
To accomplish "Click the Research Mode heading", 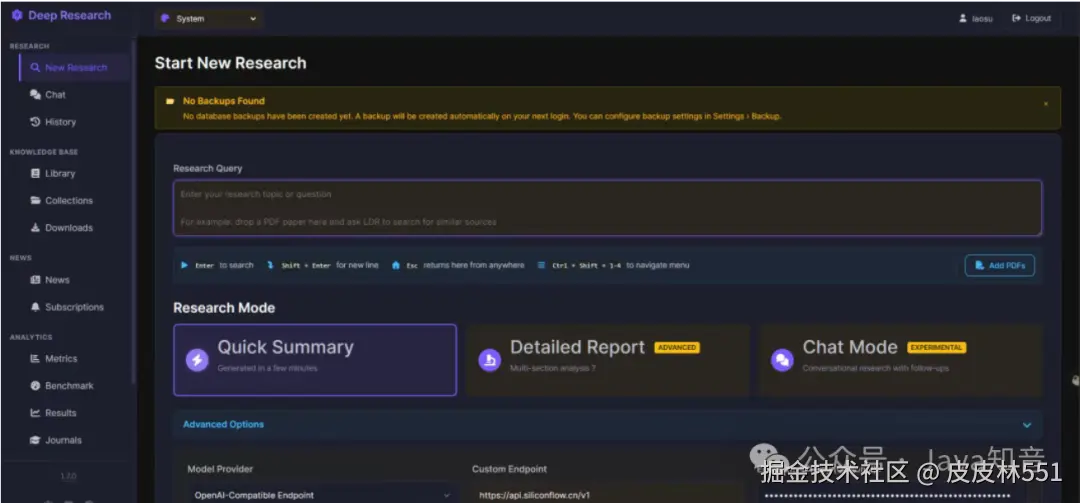I will point(224,308).
